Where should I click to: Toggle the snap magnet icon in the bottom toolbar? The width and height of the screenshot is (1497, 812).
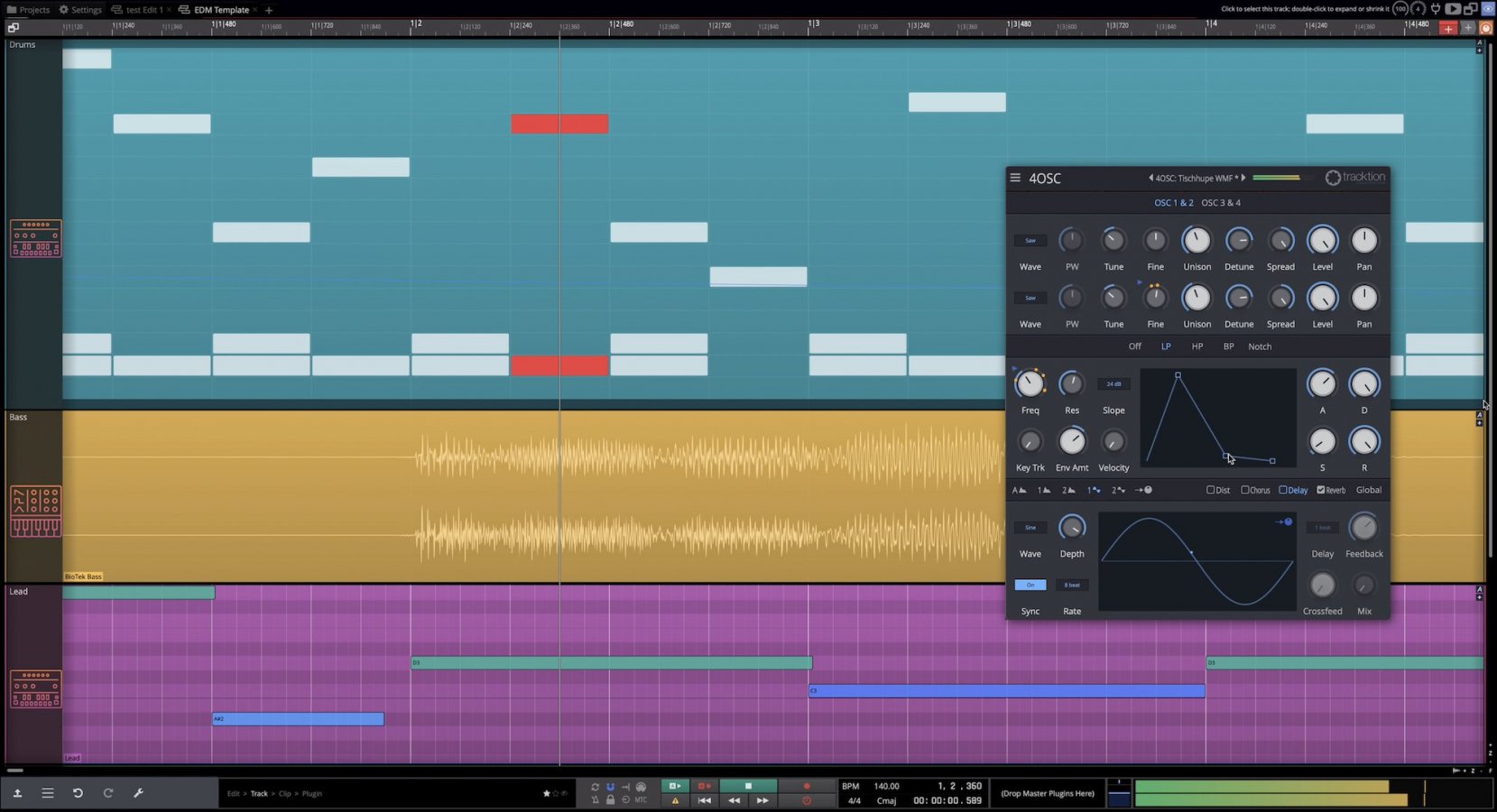pos(610,787)
